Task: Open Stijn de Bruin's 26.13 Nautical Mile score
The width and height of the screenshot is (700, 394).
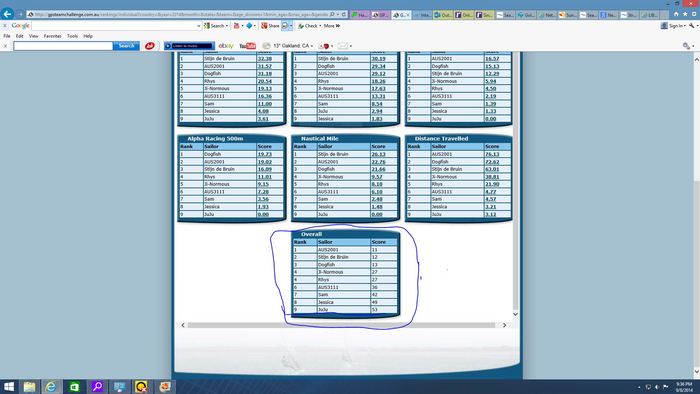Action: pos(378,154)
